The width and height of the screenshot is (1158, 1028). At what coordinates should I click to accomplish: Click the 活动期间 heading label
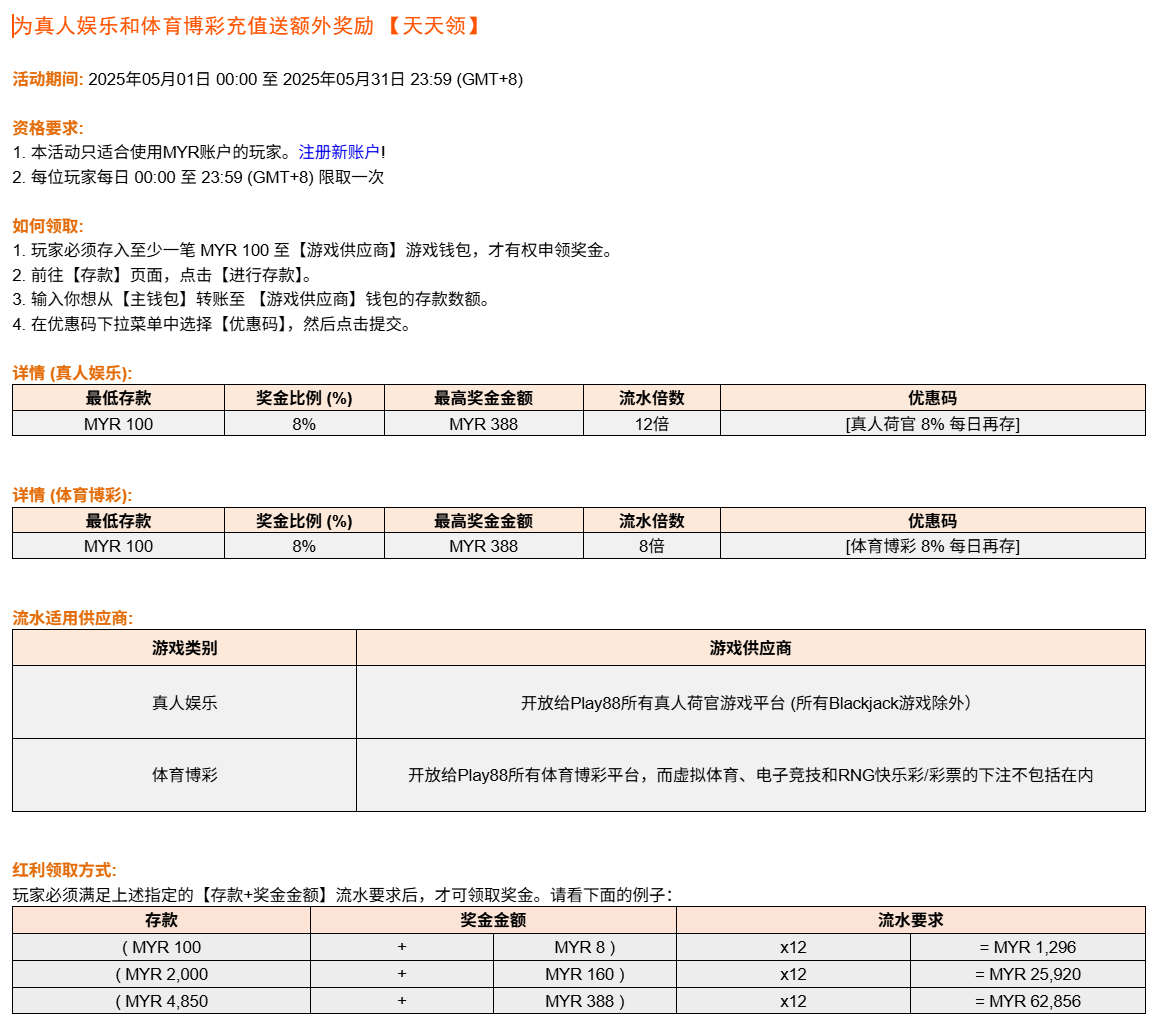tap(48, 79)
